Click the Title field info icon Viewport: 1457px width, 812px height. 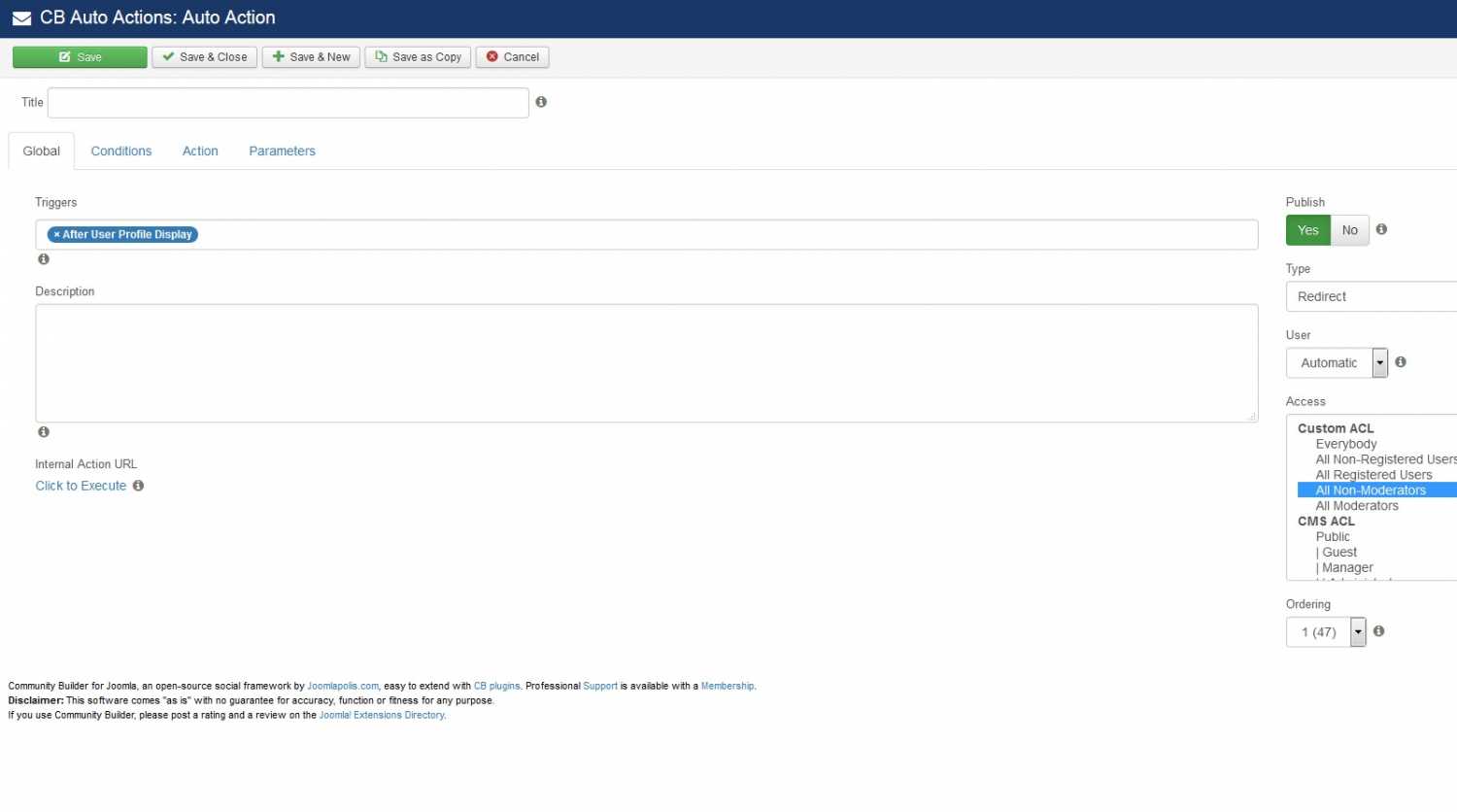click(x=541, y=102)
